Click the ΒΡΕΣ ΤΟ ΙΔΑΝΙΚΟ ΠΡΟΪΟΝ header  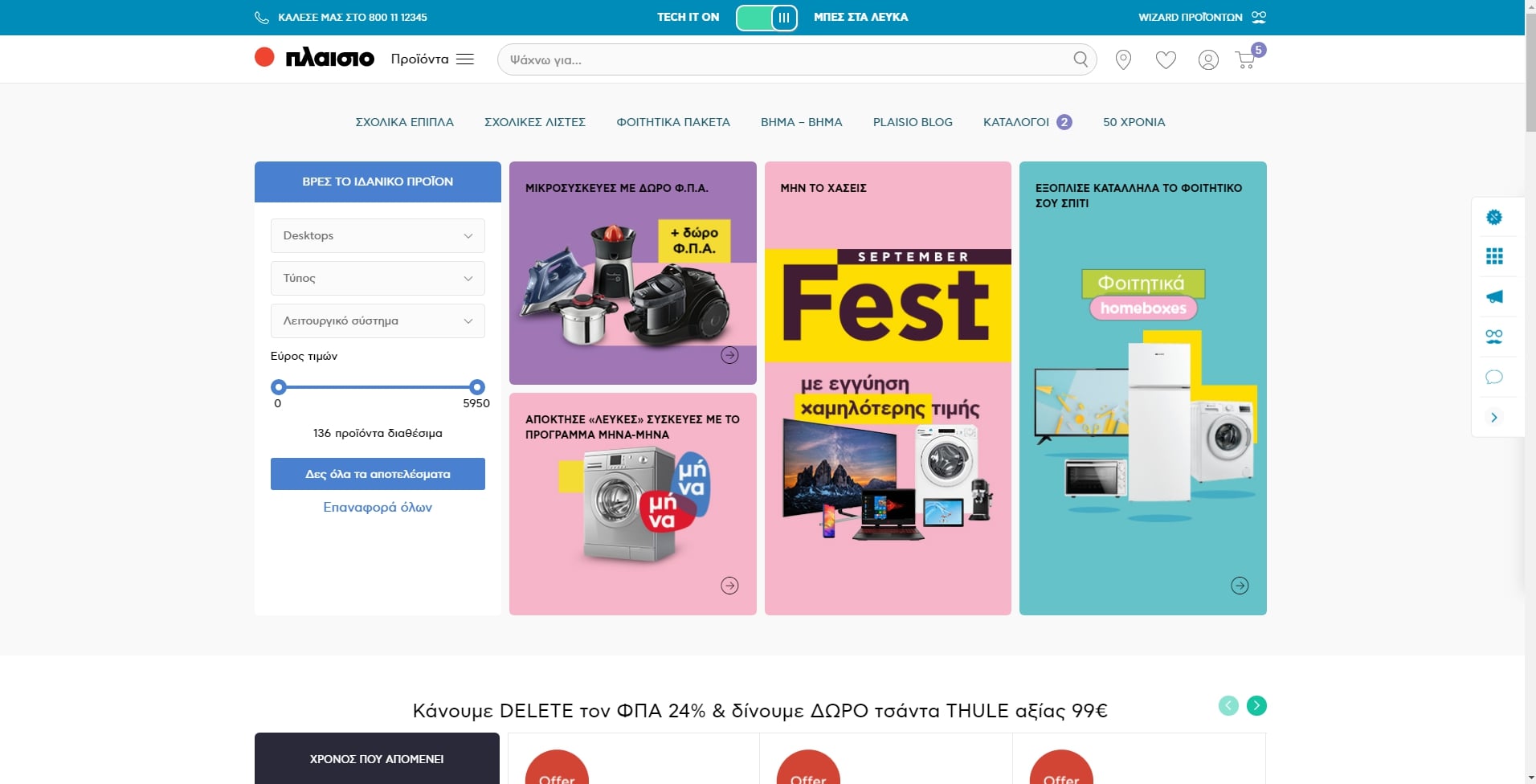378,182
